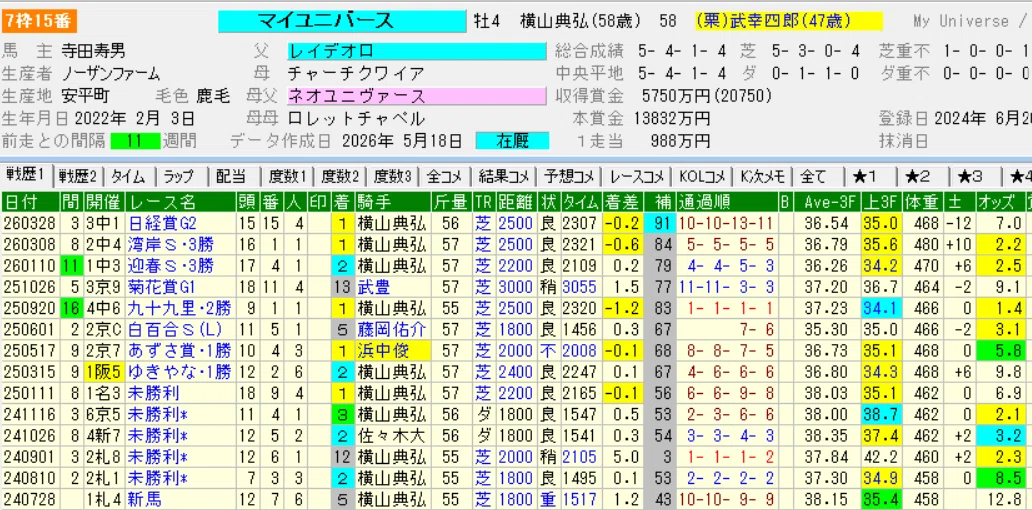Sort by 通過順 column header
The height and width of the screenshot is (510, 1032).
726,201
